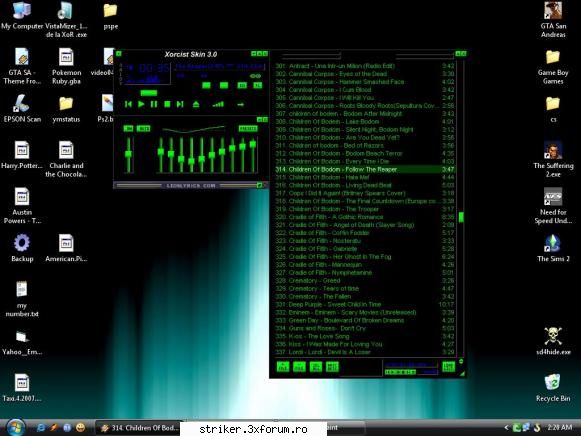Screen dimensions: 581x436
Task: Select track 301 Antract - Una Intr-un Milion
Action: coord(365,66)
